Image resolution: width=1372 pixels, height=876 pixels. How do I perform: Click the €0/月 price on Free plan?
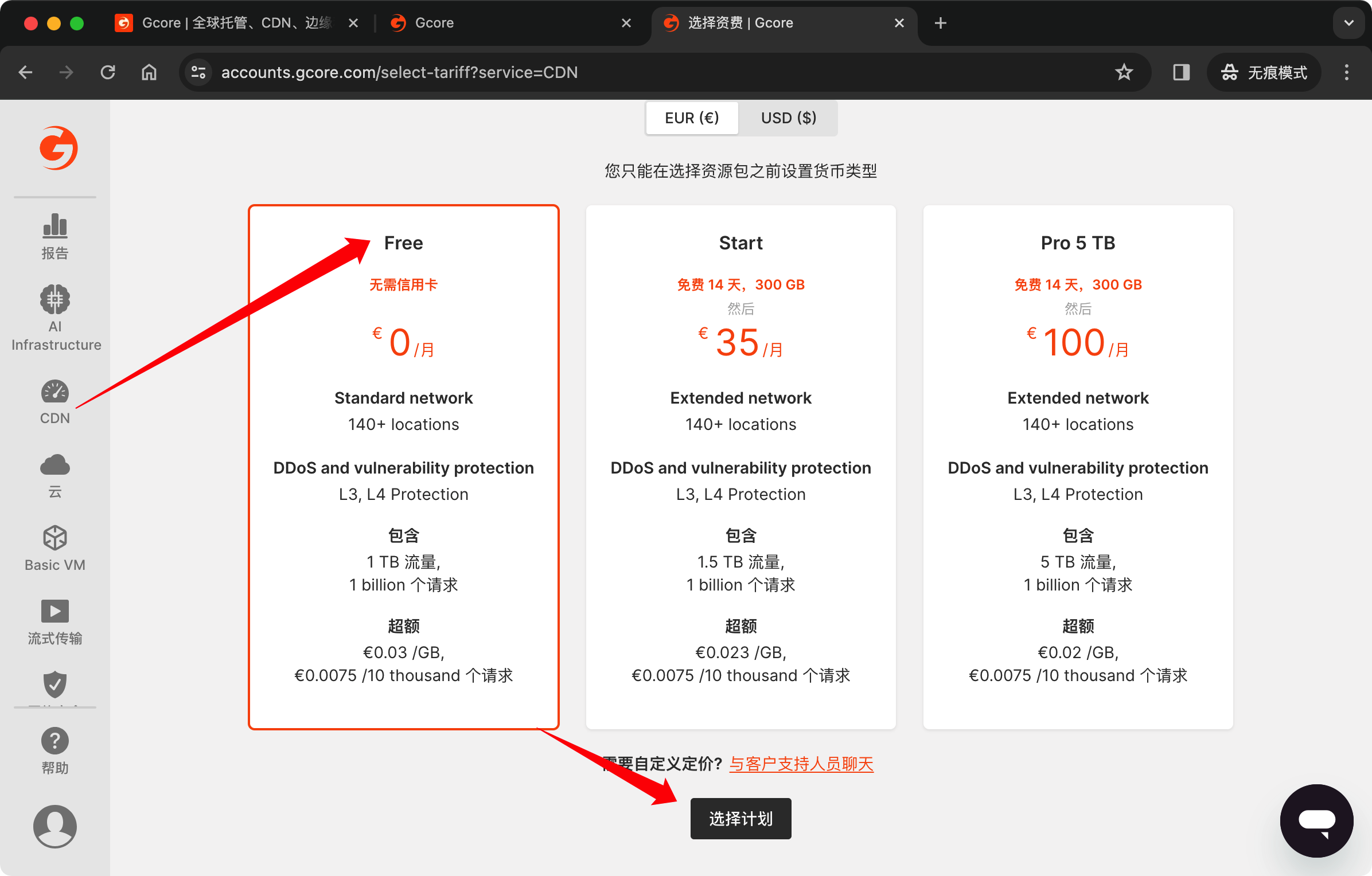[x=403, y=342]
